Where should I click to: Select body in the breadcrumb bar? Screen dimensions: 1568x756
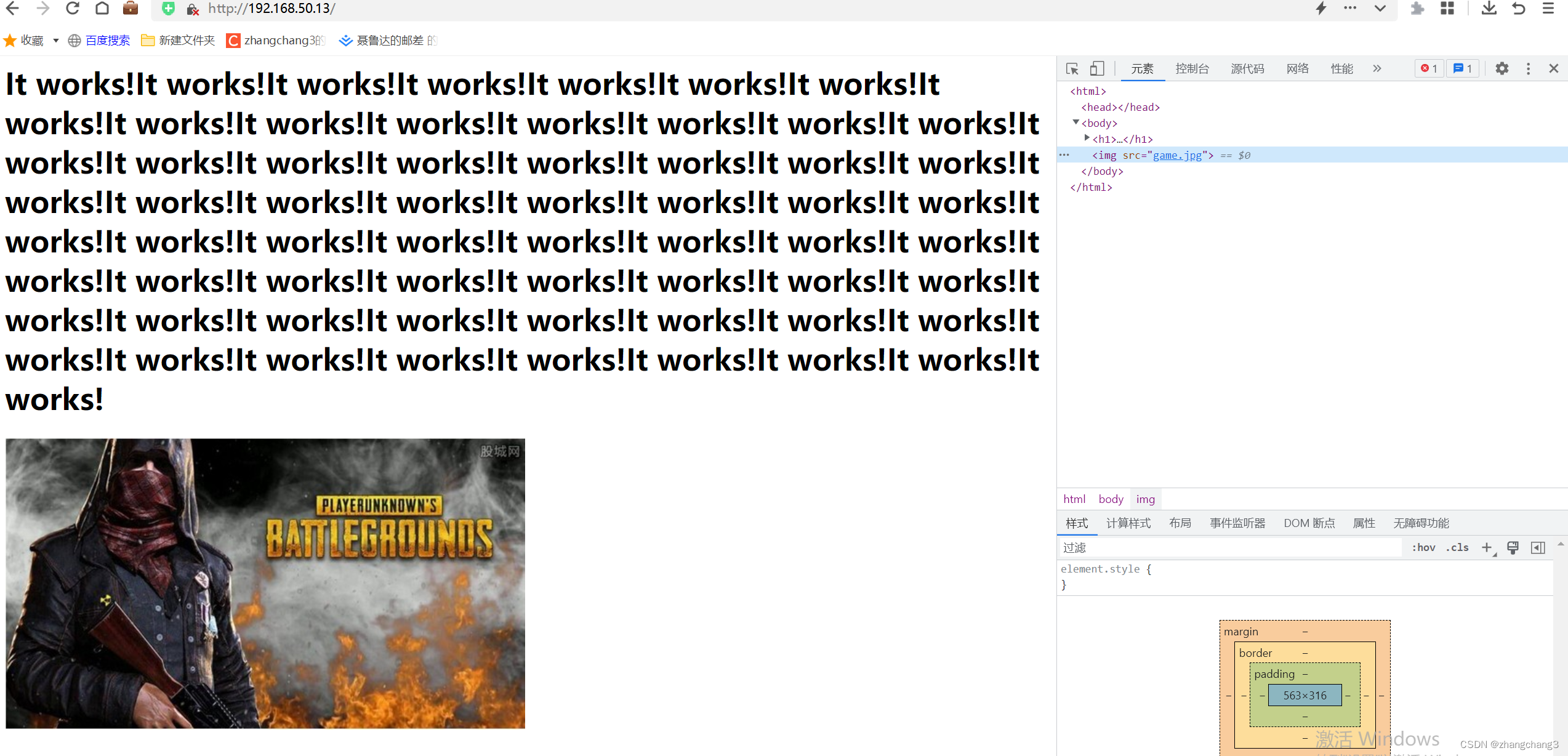[x=1111, y=499]
